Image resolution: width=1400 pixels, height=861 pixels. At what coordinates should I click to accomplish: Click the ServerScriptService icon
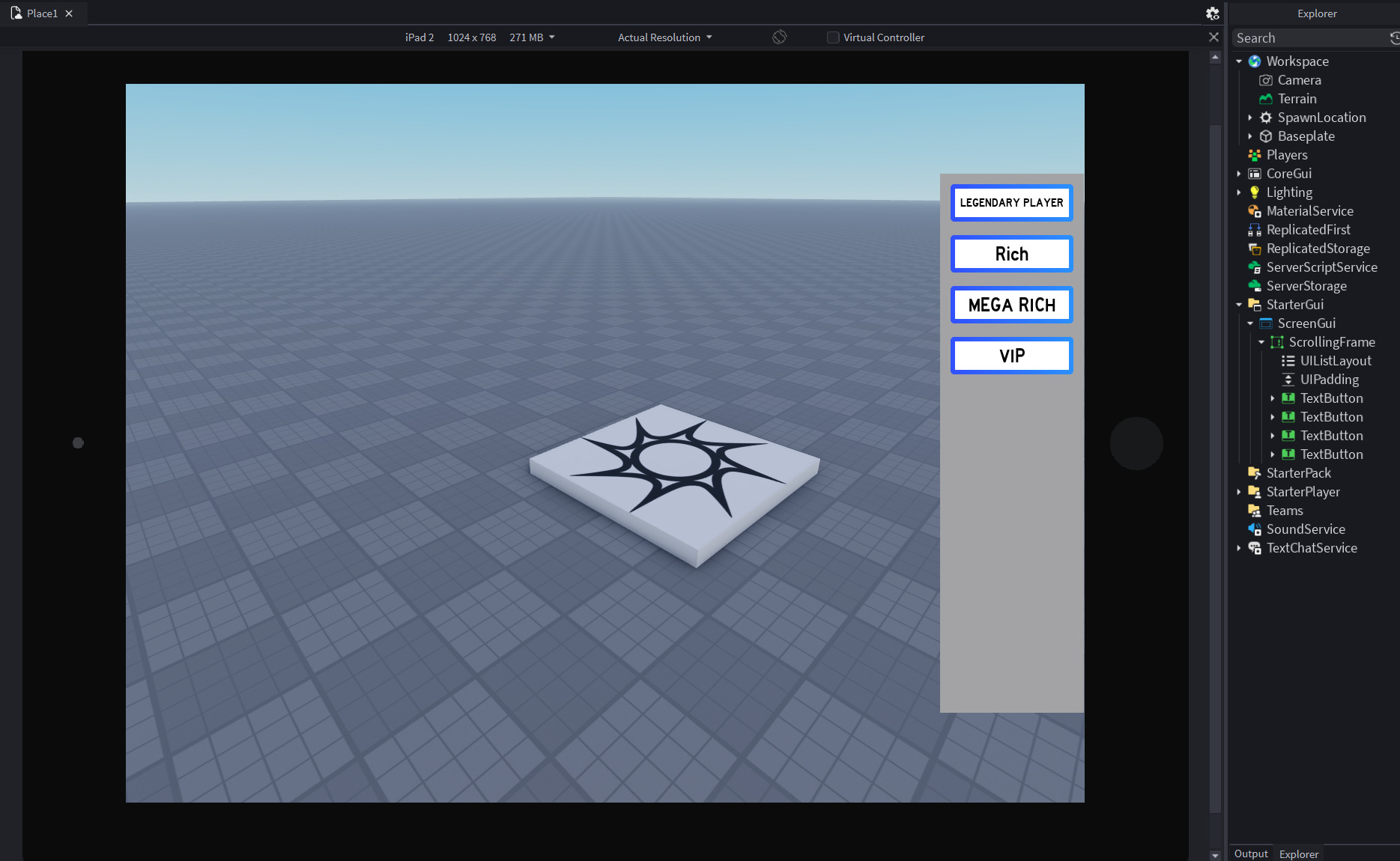(1255, 267)
